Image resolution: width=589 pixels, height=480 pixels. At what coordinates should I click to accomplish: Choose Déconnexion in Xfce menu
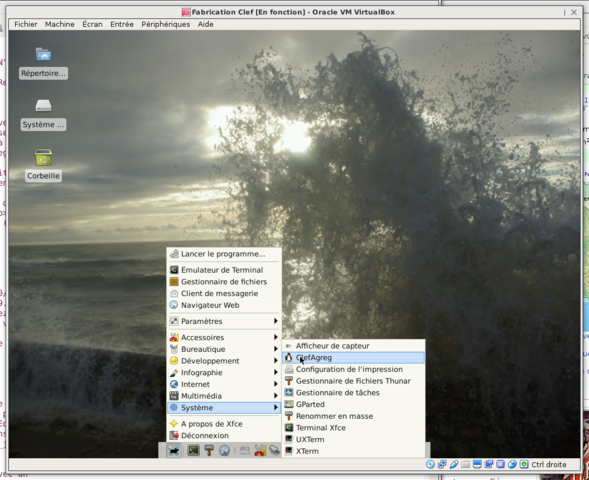(224, 435)
